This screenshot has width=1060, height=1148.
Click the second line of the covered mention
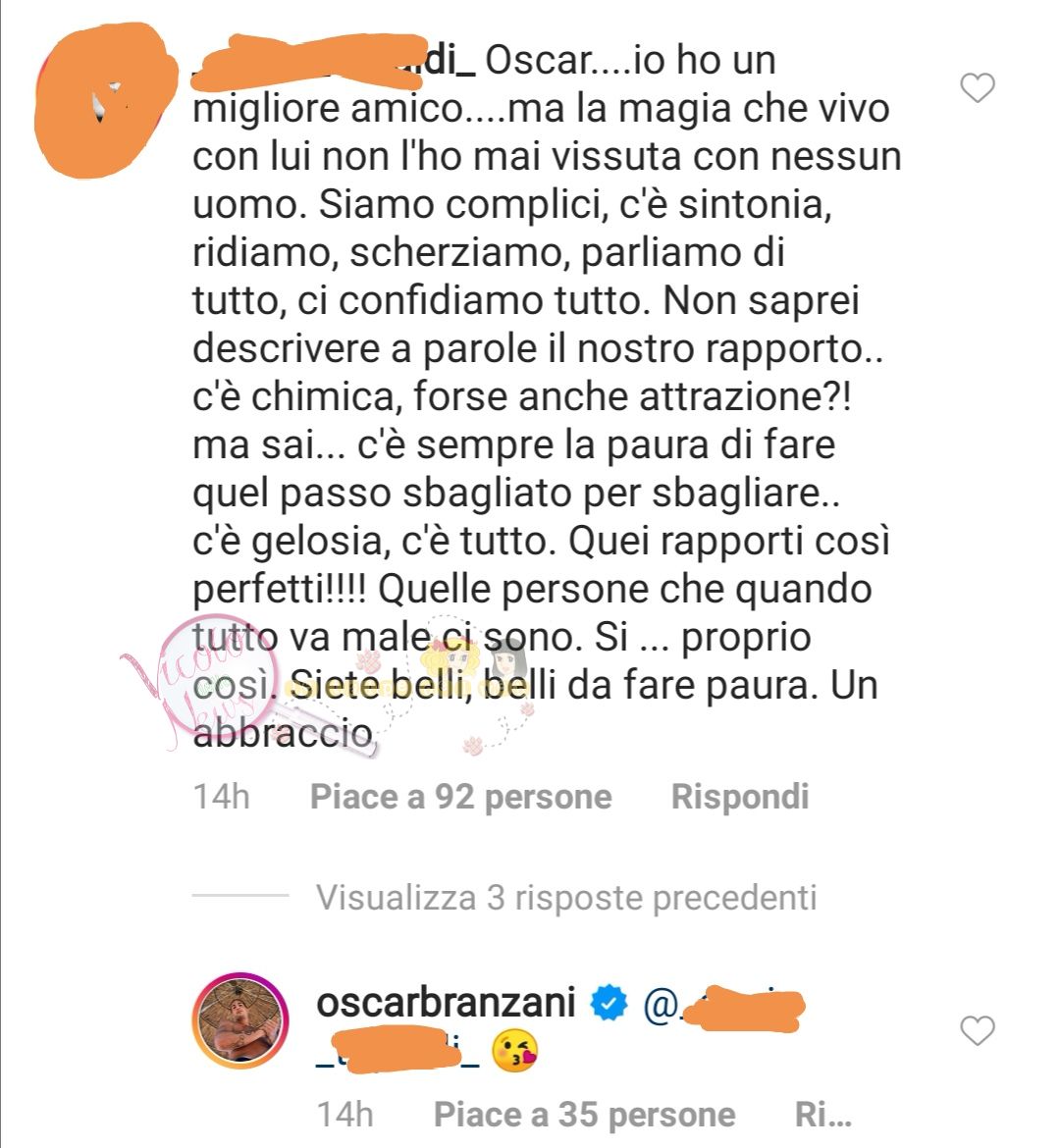point(397,1052)
